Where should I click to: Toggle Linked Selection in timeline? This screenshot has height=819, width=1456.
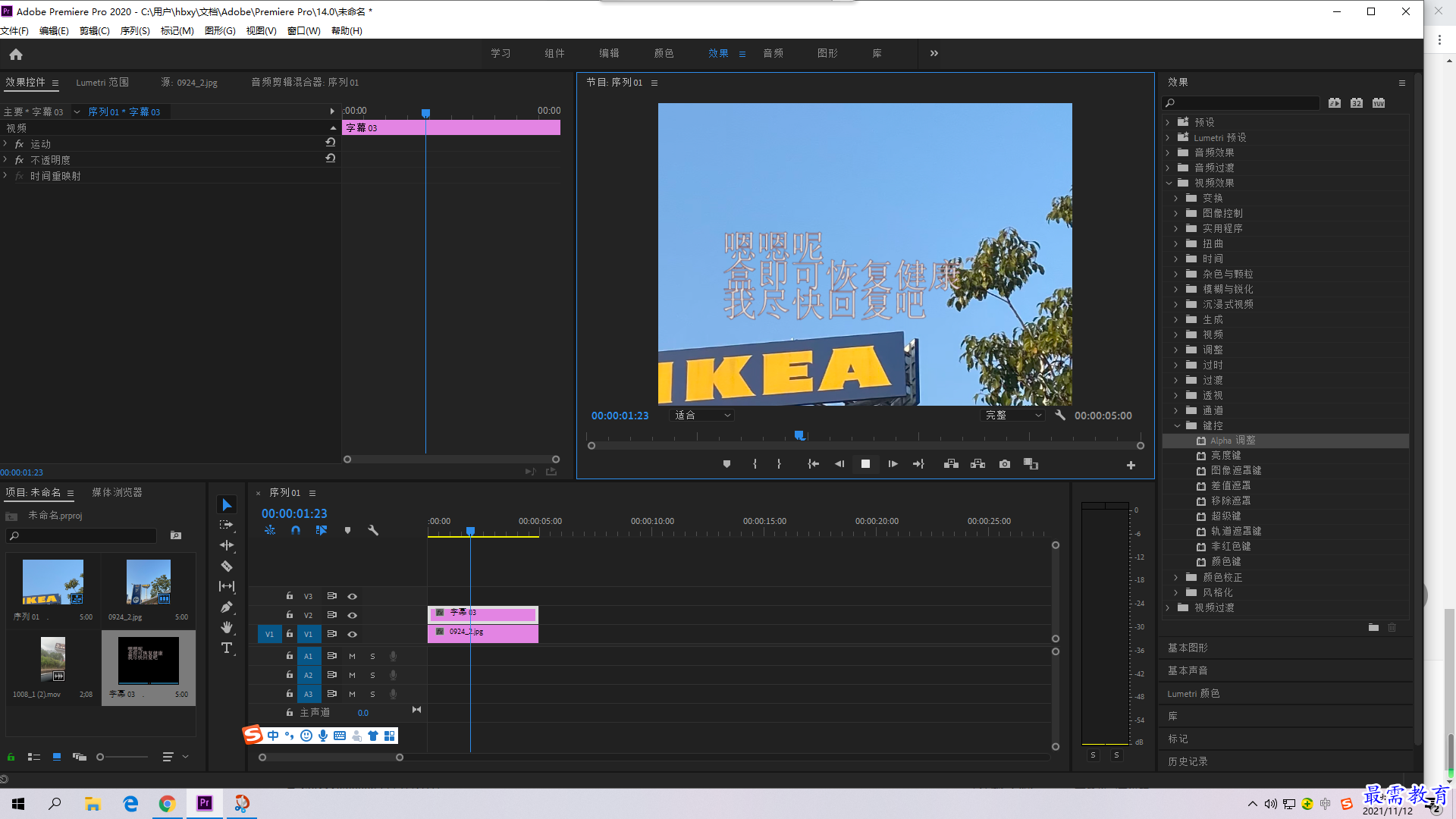[x=322, y=531]
